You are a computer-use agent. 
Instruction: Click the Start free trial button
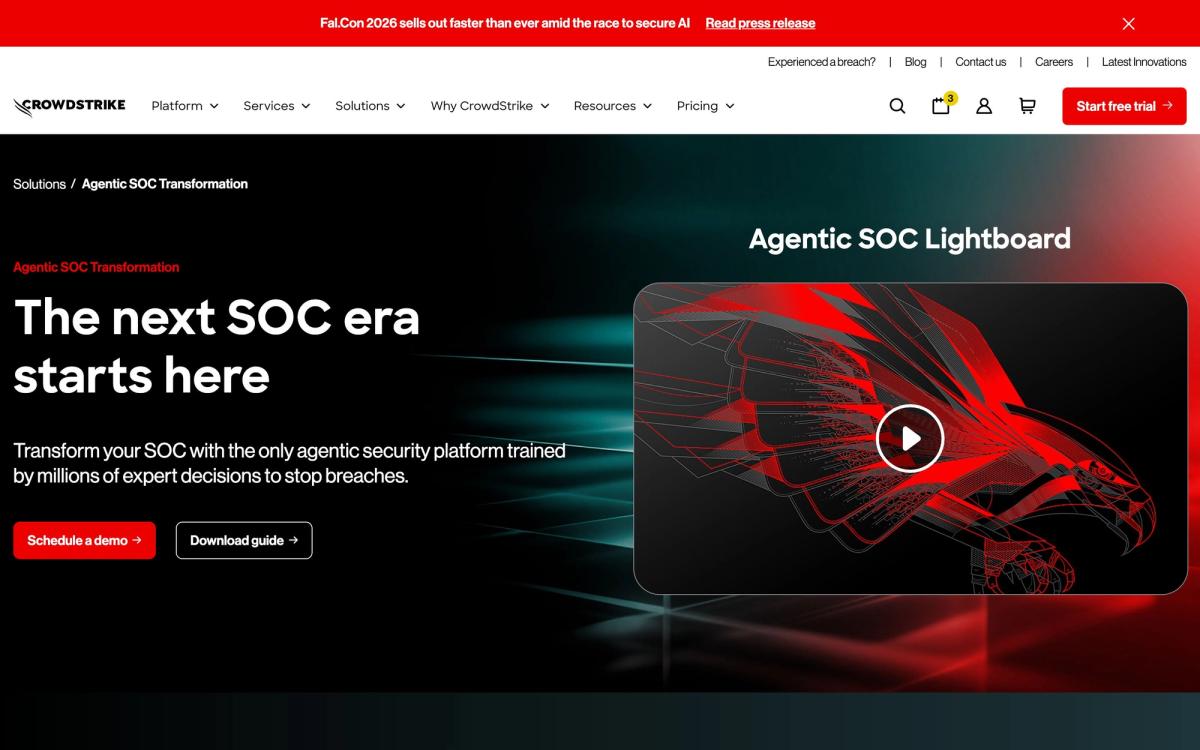pos(1124,106)
